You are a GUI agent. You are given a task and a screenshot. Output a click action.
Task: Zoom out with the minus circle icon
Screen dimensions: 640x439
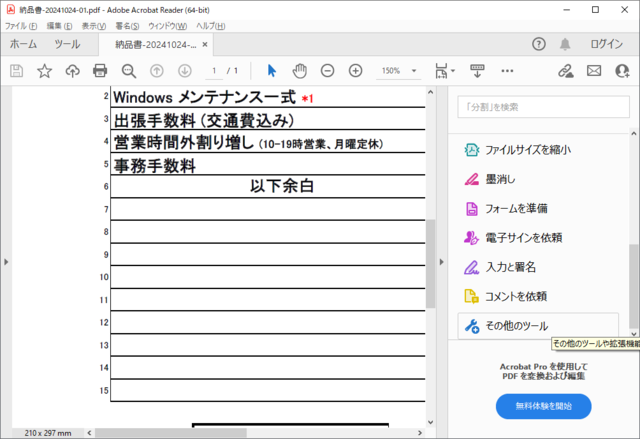(327, 71)
